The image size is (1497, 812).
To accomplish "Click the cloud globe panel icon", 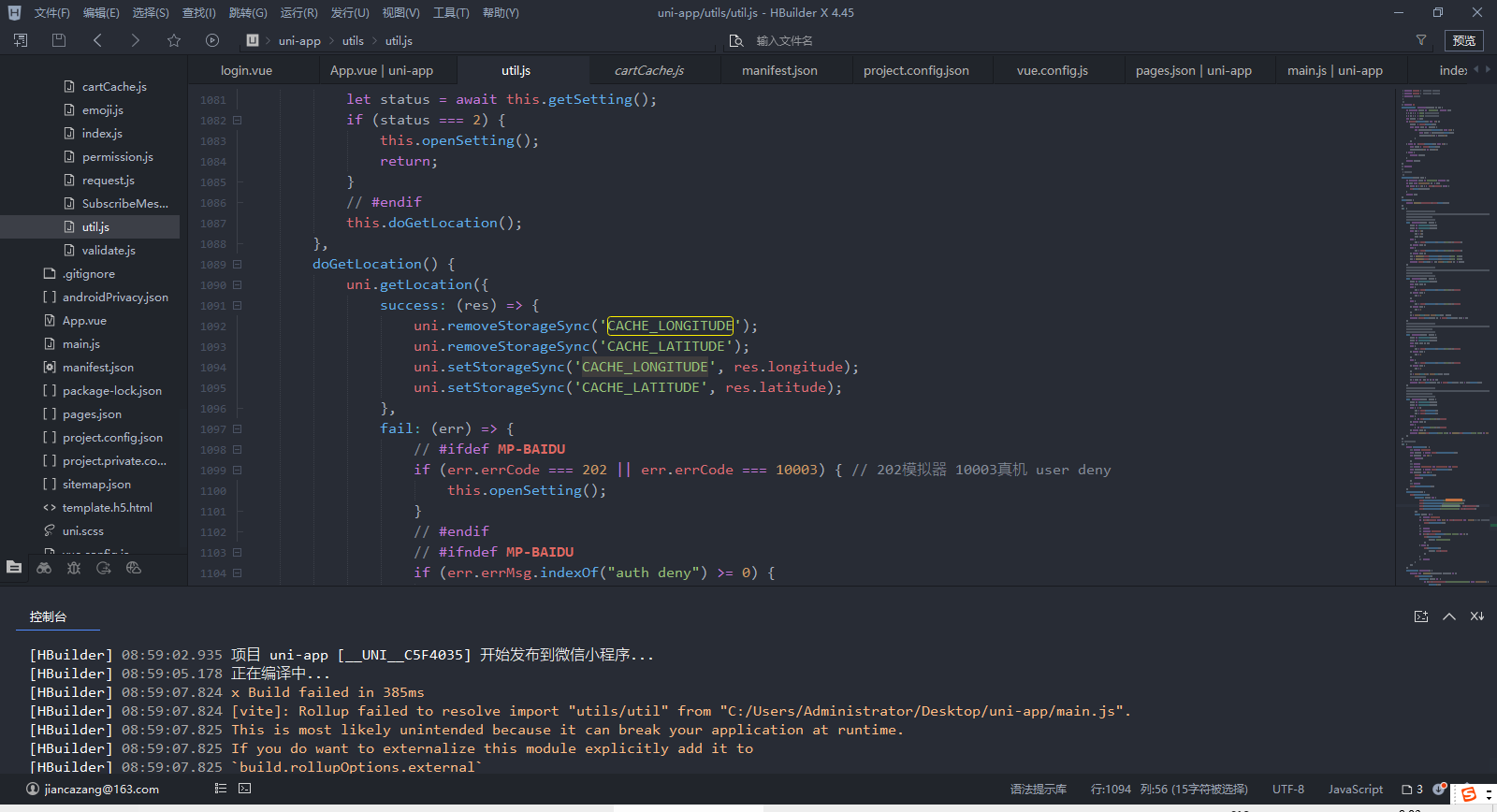I will point(134,568).
